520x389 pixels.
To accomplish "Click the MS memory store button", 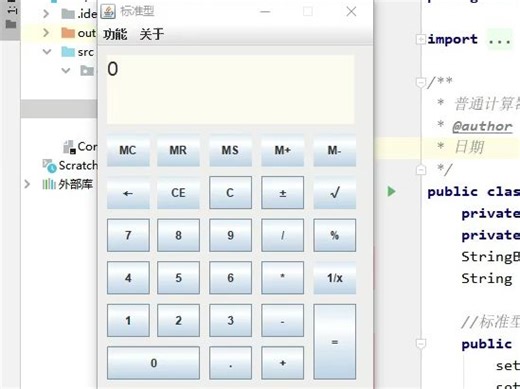I will pos(230,150).
